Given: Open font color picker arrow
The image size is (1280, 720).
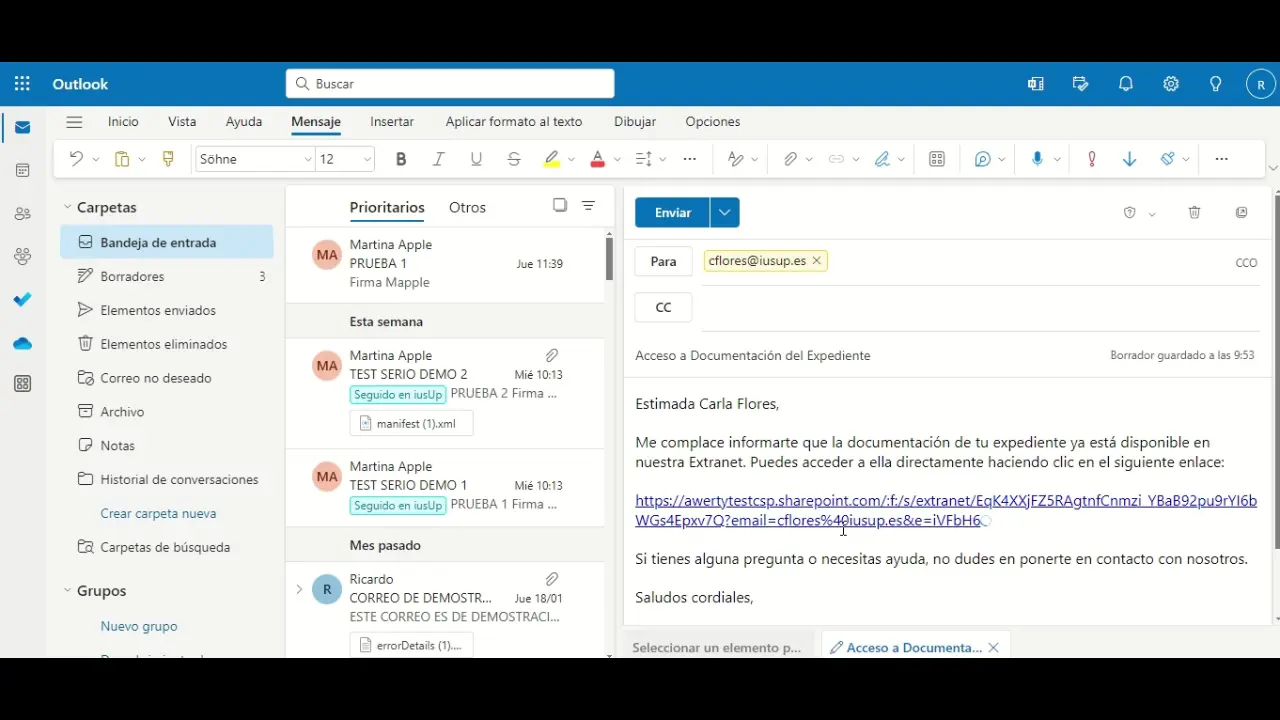Looking at the screenshot, I should [617, 159].
